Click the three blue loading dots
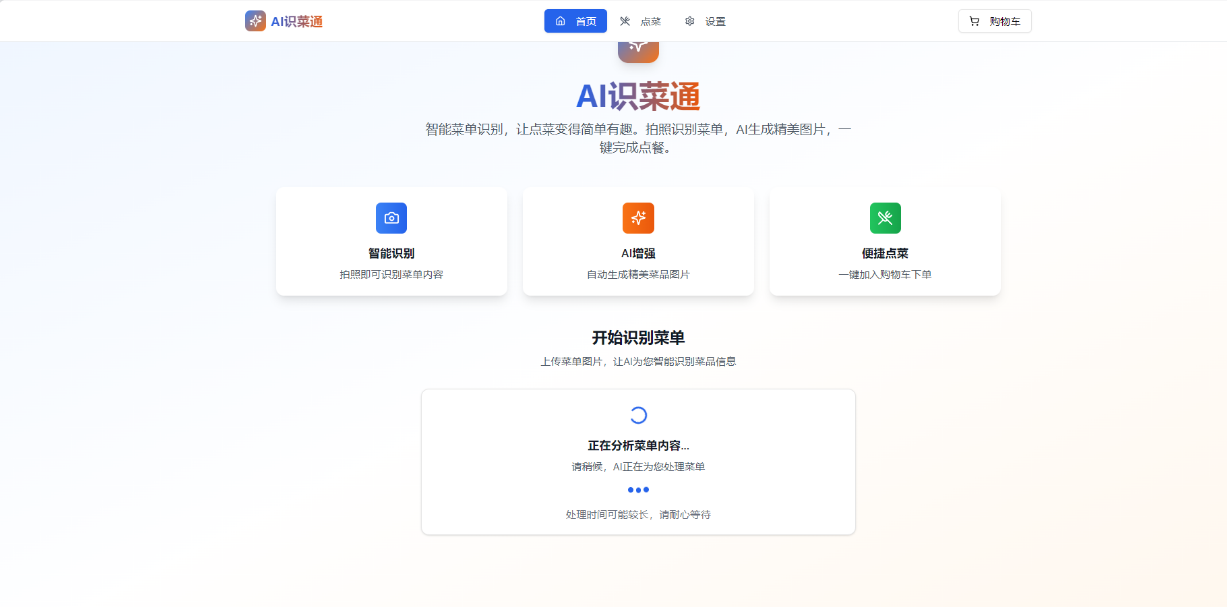1227x607 pixels. point(638,490)
